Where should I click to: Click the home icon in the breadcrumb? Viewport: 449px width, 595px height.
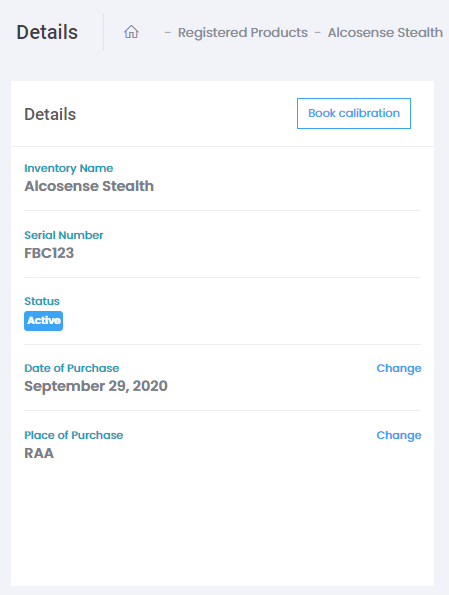131,32
